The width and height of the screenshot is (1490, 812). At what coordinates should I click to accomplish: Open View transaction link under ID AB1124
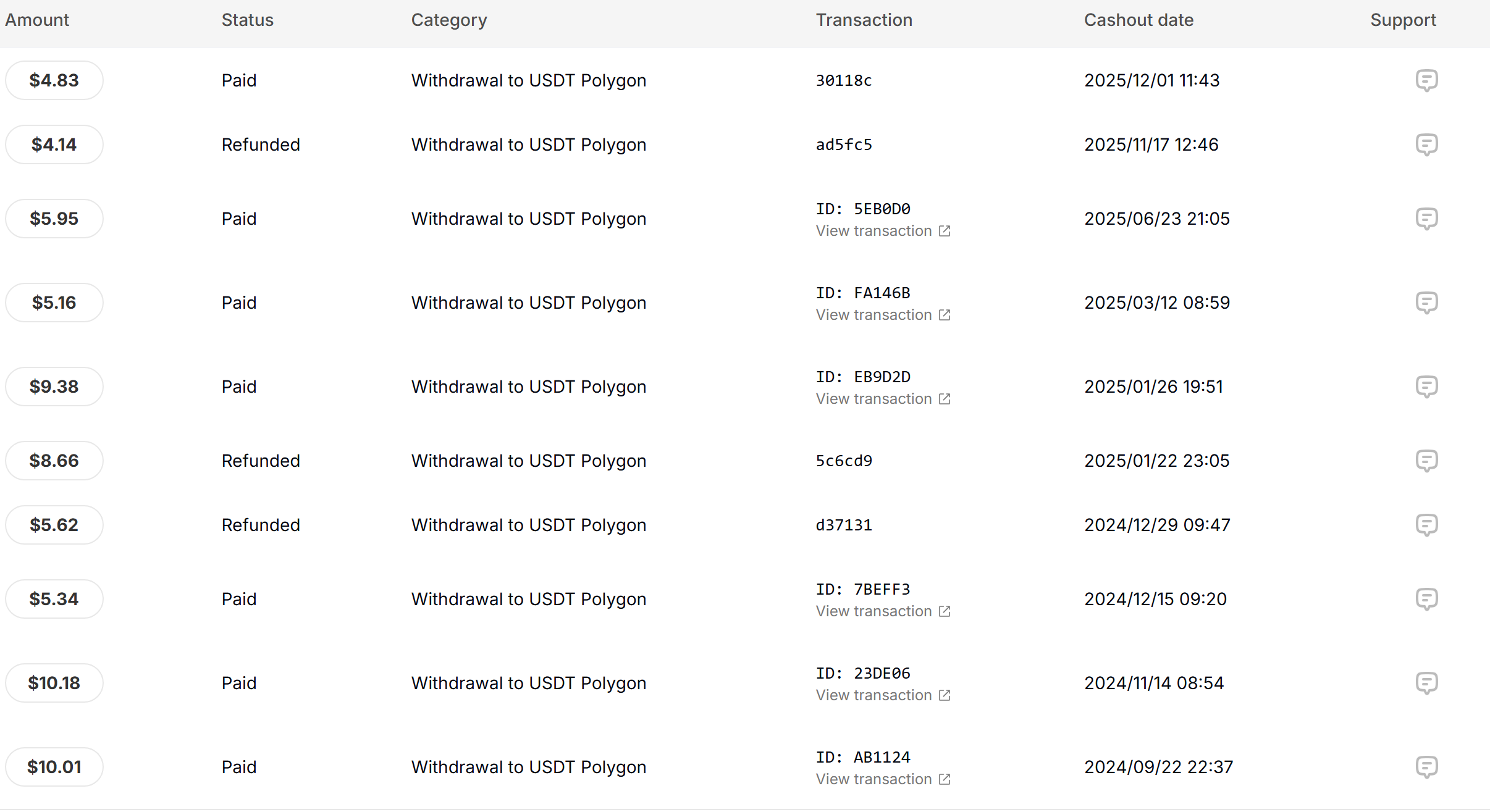(x=882, y=779)
